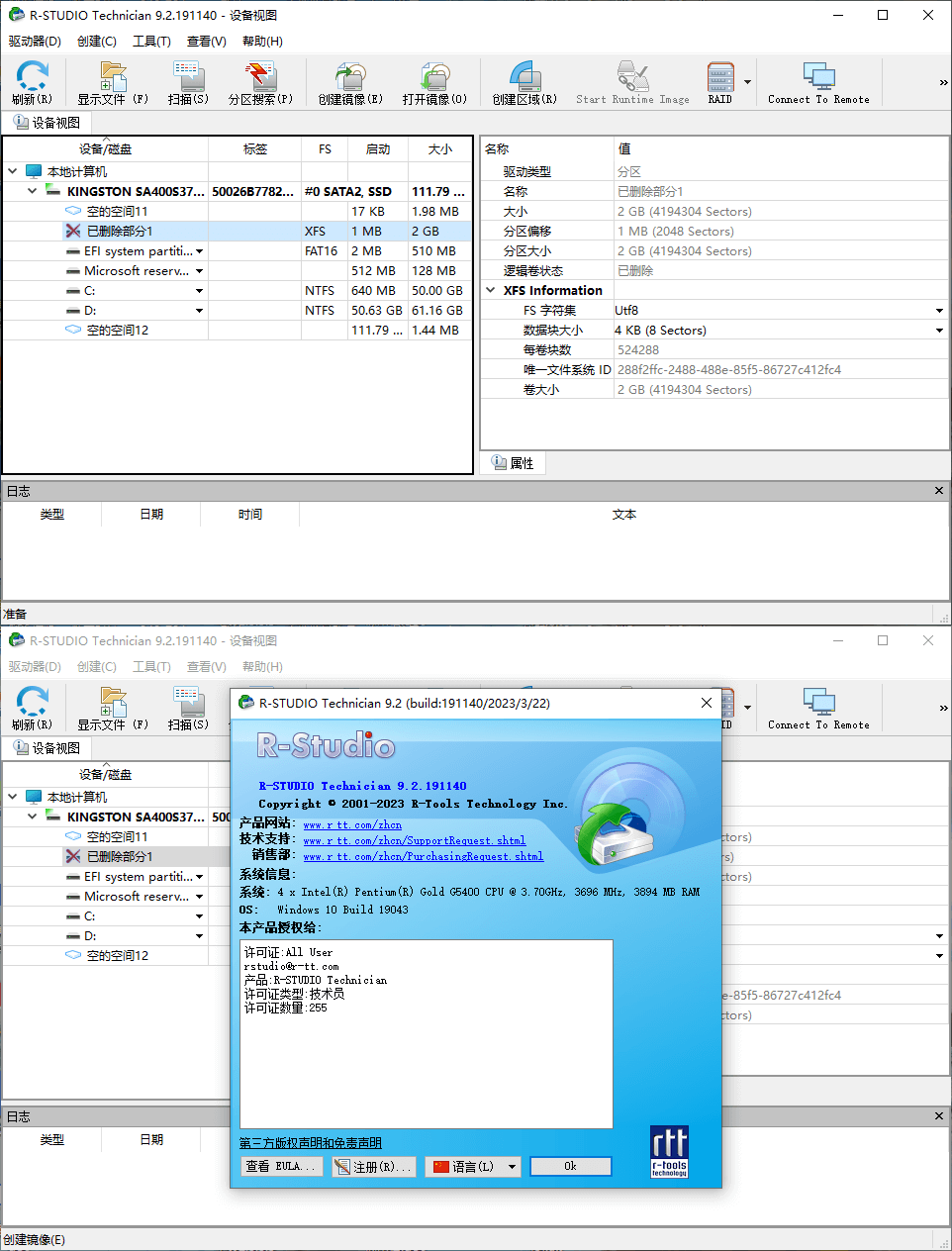
Task: Click the 查看 EULA button
Action: (x=281, y=1167)
